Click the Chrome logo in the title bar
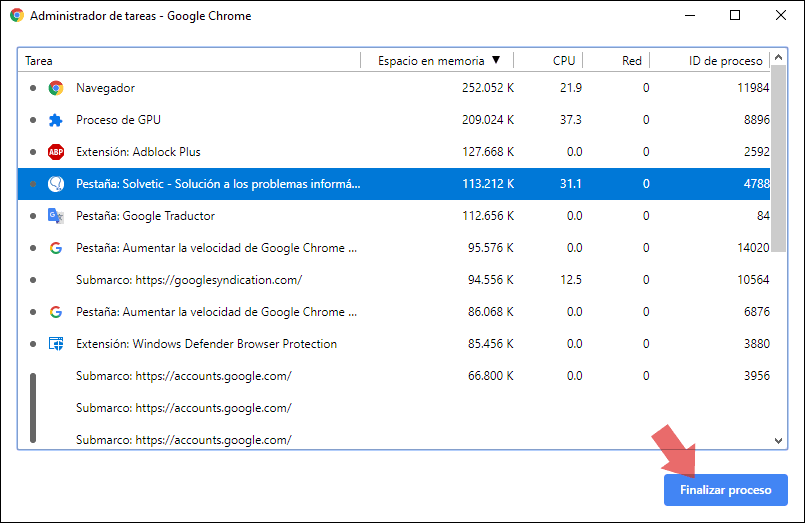805x523 pixels. tap(17, 16)
